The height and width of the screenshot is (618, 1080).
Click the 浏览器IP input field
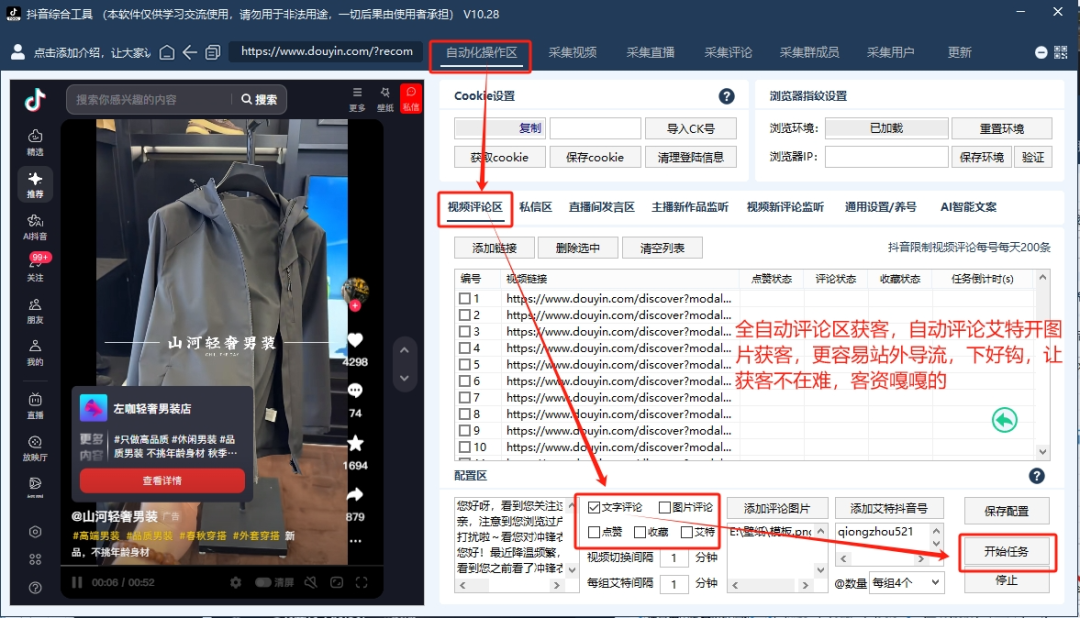pyautogui.click(x=886, y=157)
